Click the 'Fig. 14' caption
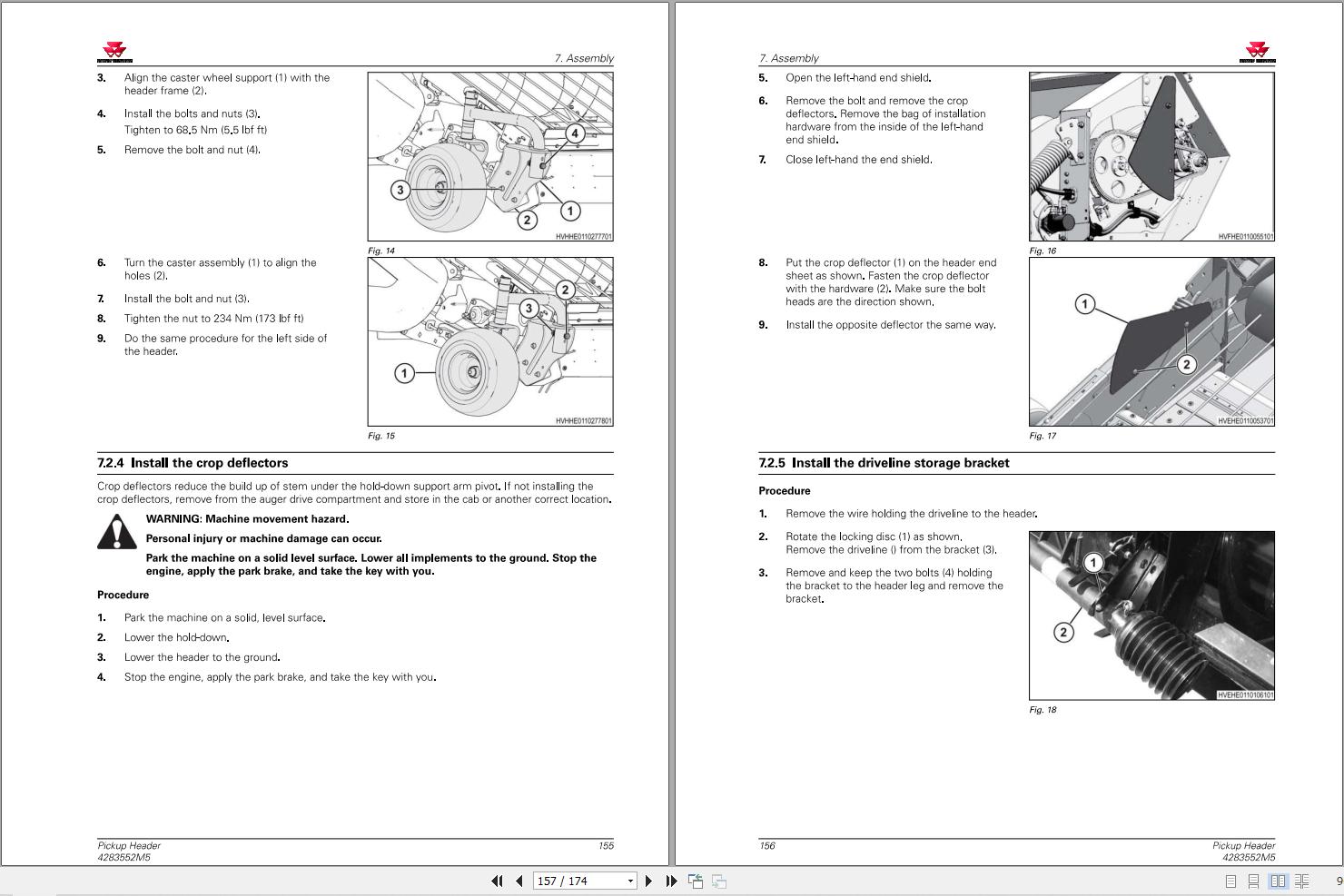Image resolution: width=1344 pixels, height=896 pixels. [x=381, y=251]
